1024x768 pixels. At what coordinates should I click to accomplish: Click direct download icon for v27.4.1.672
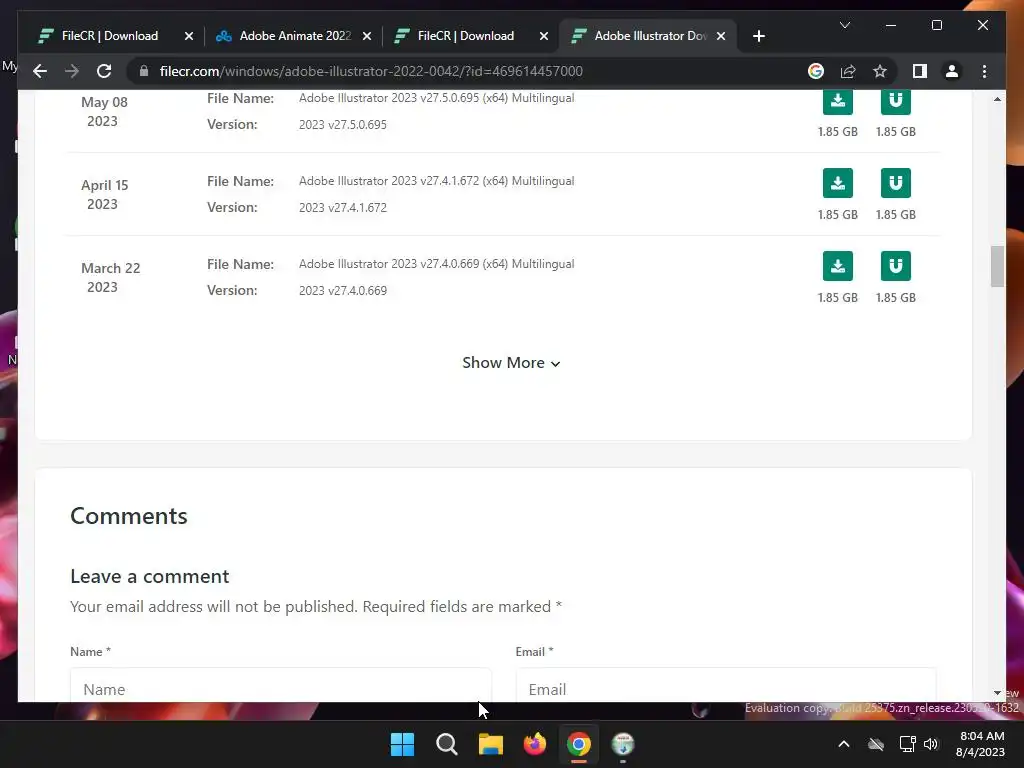(x=837, y=183)
